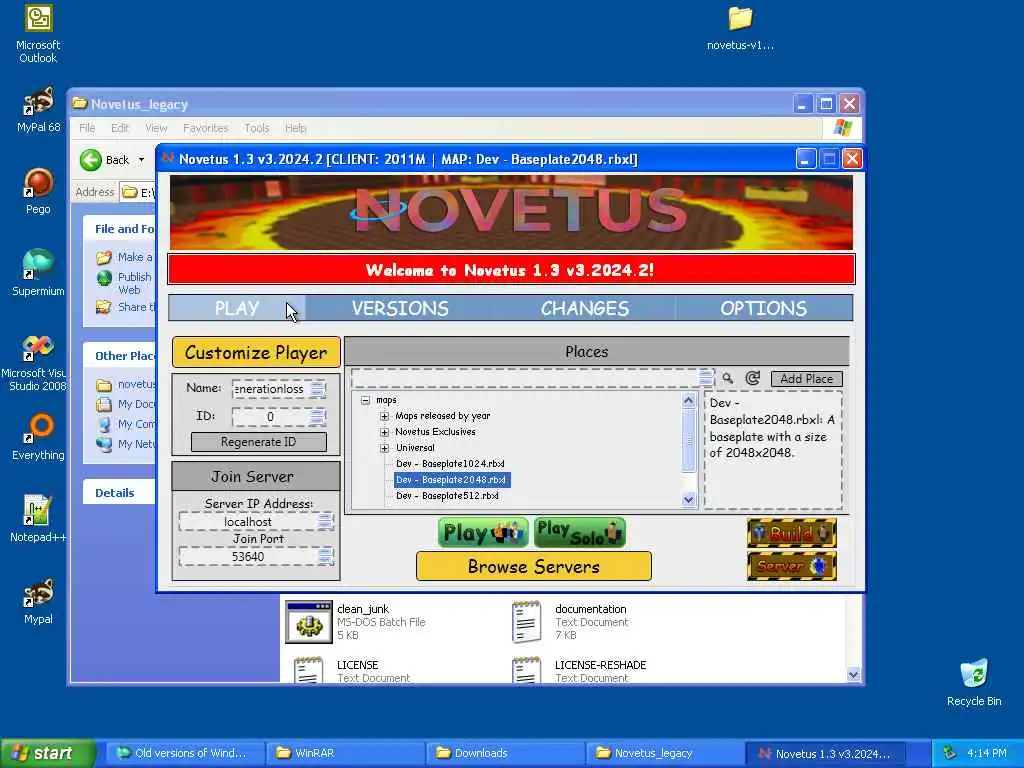Click the Customize Player button
Screen dimensions: 1024x768
click(x=256, y=353)
